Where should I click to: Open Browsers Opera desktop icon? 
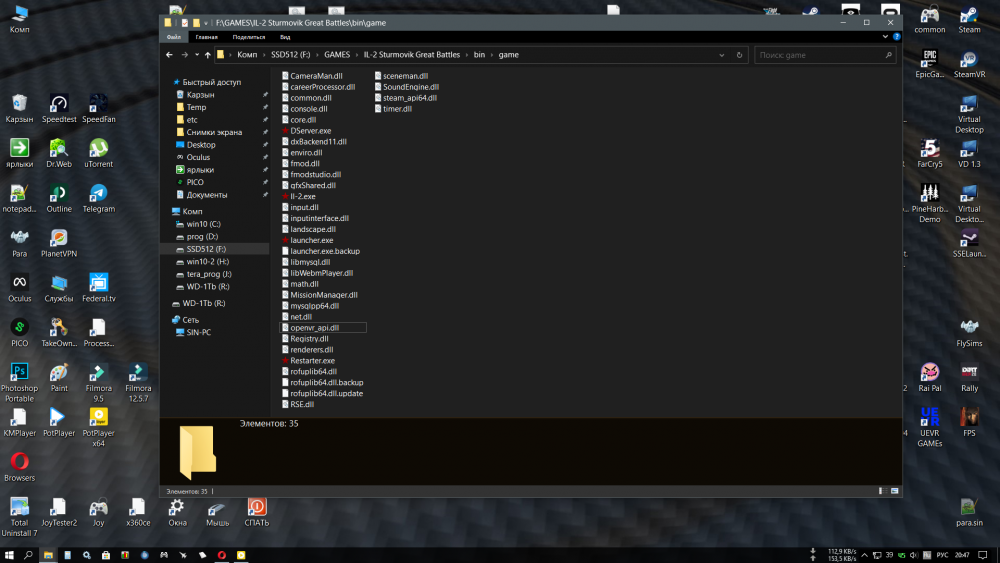pyautogui.click(x=19, y=467)
